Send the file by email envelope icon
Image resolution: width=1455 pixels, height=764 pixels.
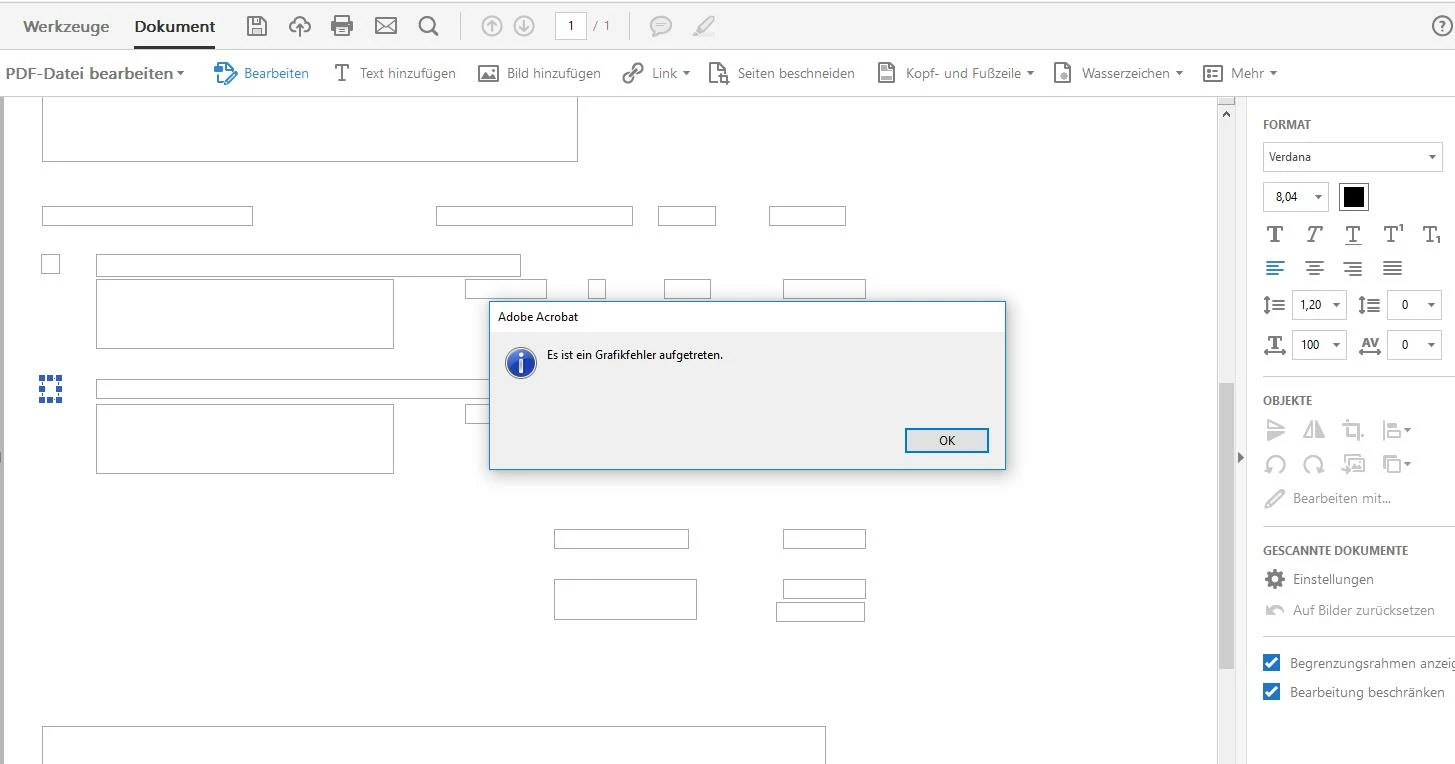[x=386, y=26]
